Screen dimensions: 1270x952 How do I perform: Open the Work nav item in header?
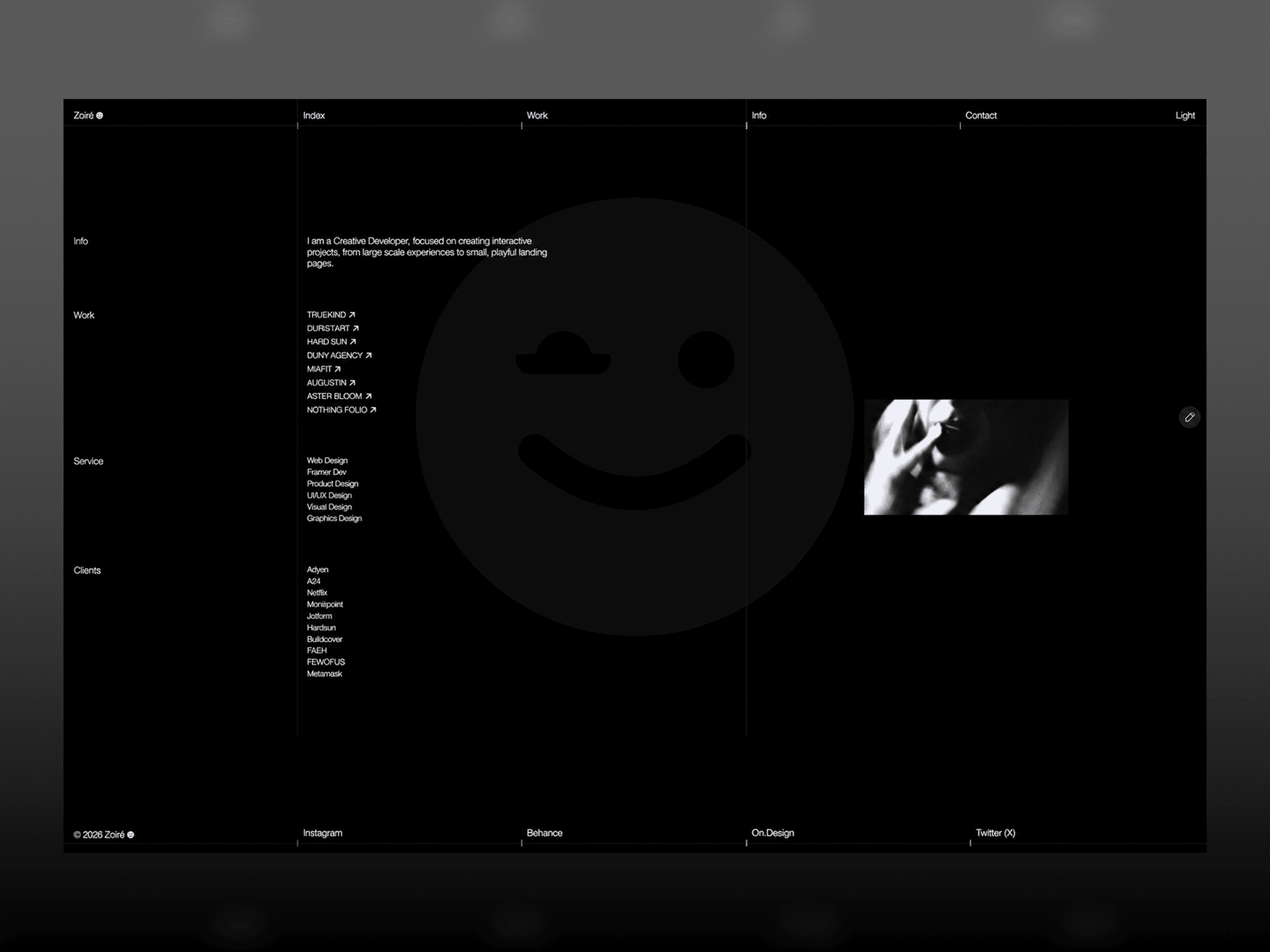point(537,115)
